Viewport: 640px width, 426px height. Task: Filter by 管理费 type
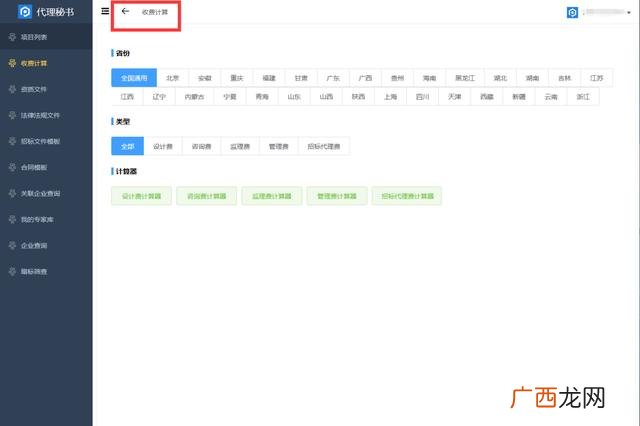coord(279,146)
